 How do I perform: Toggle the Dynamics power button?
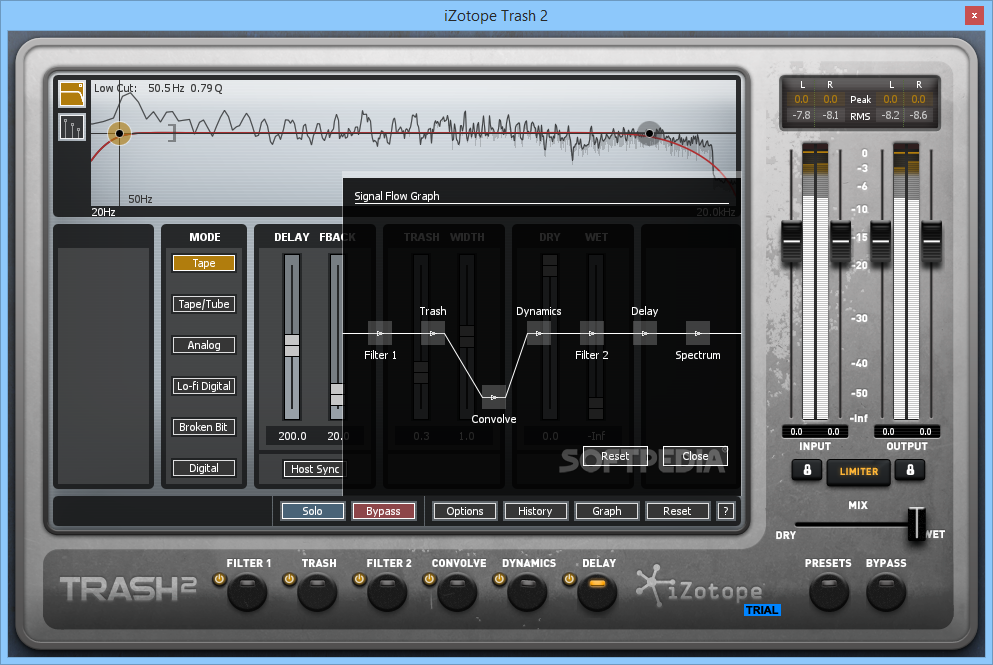pyautogui.click(x=499, y=579)
